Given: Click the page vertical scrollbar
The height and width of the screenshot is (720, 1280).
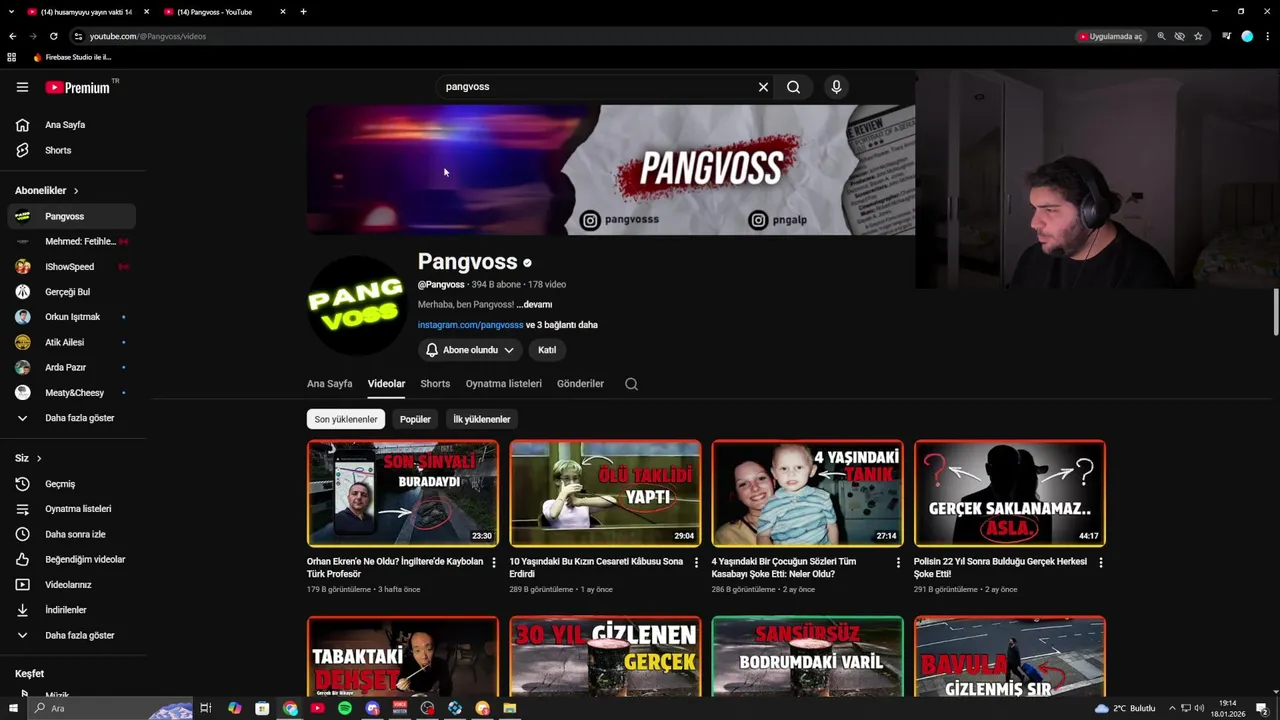Looking at the screenshot, I should click(x=1275, y=312).
